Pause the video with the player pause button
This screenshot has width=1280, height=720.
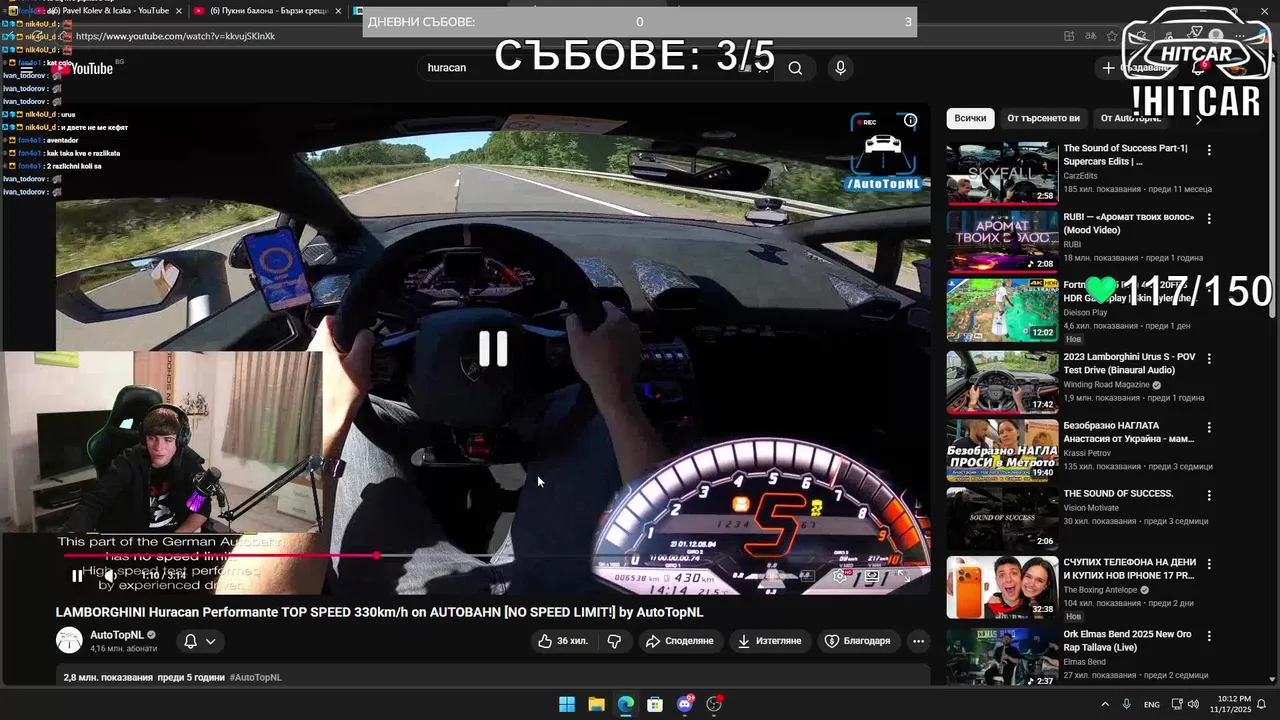[x=77, y=576]
